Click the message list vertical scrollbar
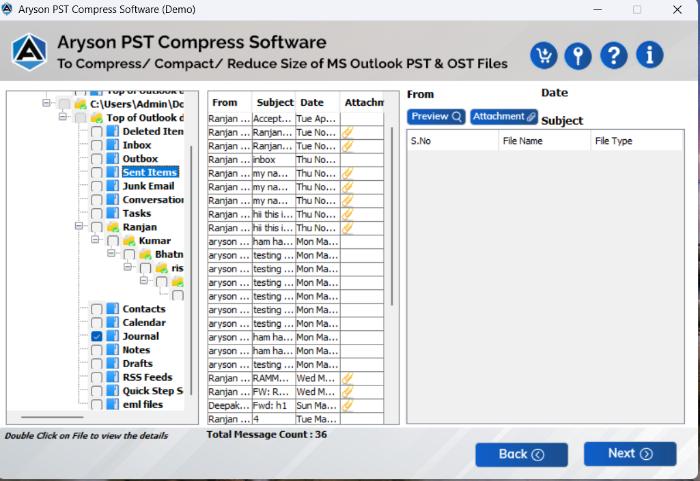Screen dimensions: 700x481 pos(392,217)
